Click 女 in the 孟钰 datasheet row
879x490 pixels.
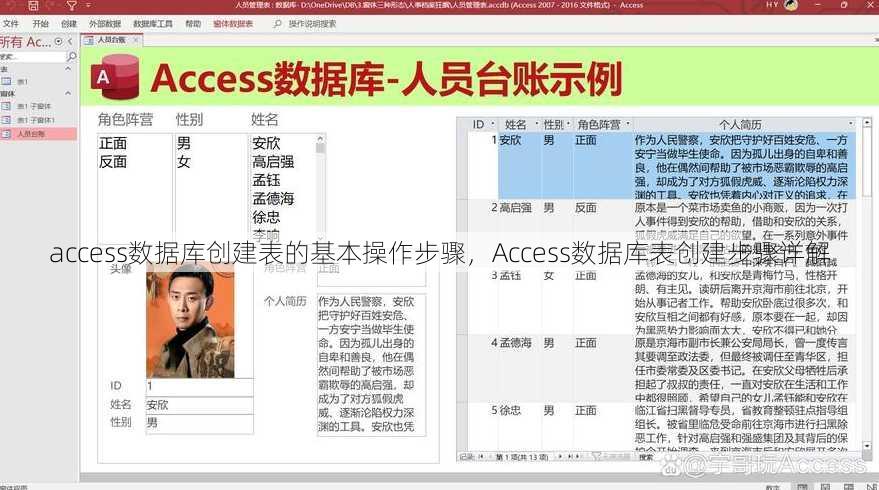(x=548, y=276)
